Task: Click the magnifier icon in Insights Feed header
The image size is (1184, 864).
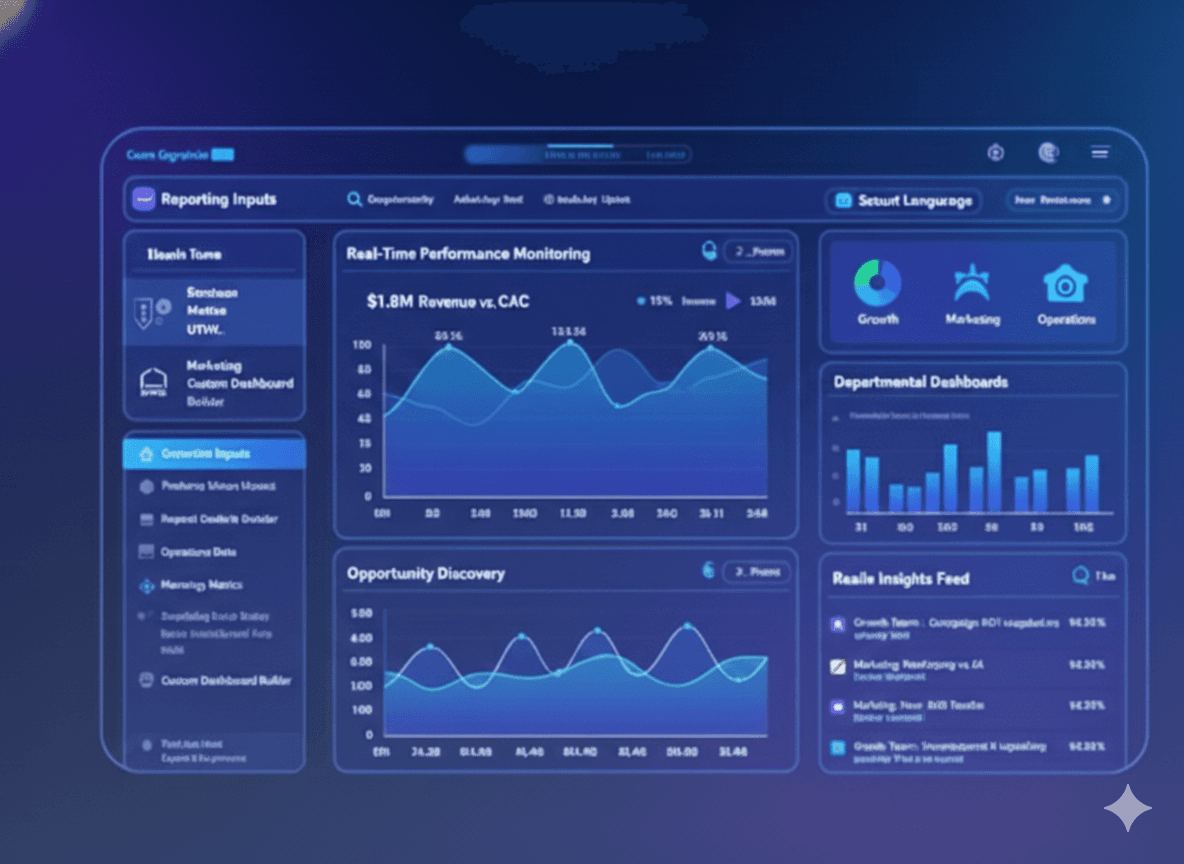Action: pyautogui.click(x=1080, y=576)
